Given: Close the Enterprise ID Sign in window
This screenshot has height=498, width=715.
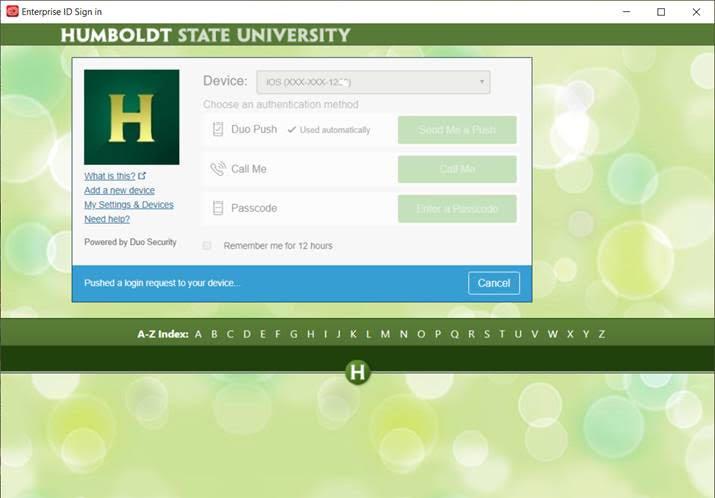Looking at the screenshot, I should [x=696, y=12].
